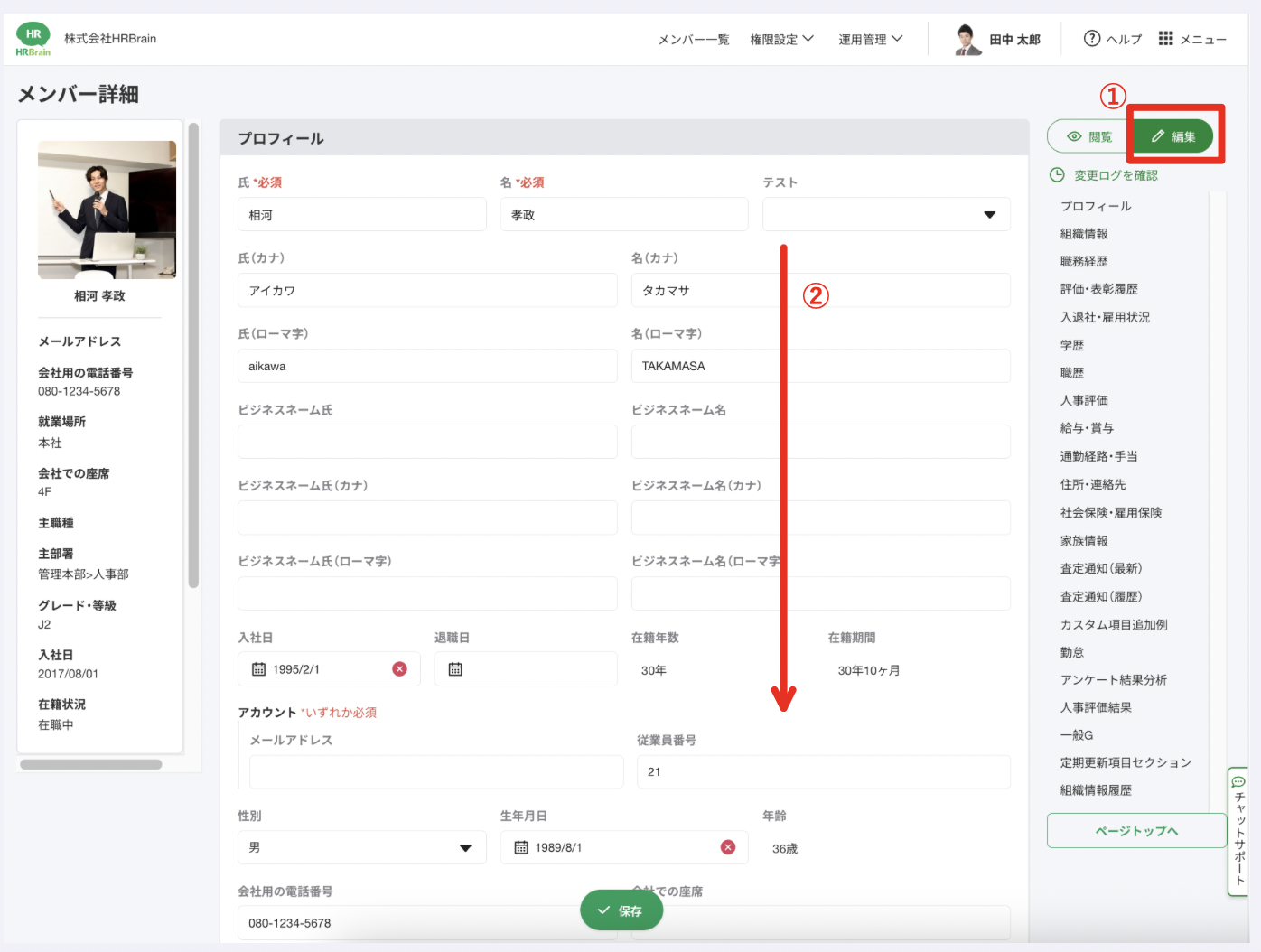Jump to 組織情報 section in sidebar
This screenshot has height=952, width=1261.
(x=1084, y=234)
